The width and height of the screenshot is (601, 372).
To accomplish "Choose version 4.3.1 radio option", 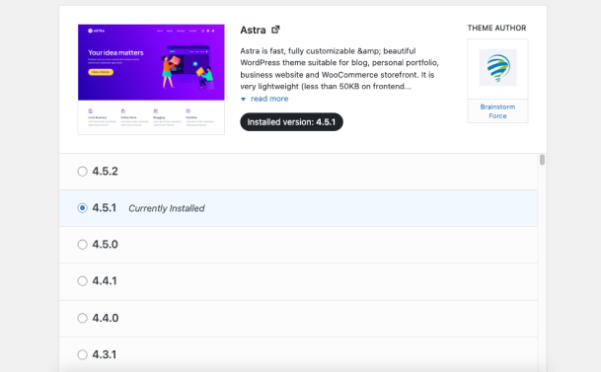I will click(82, 354).
